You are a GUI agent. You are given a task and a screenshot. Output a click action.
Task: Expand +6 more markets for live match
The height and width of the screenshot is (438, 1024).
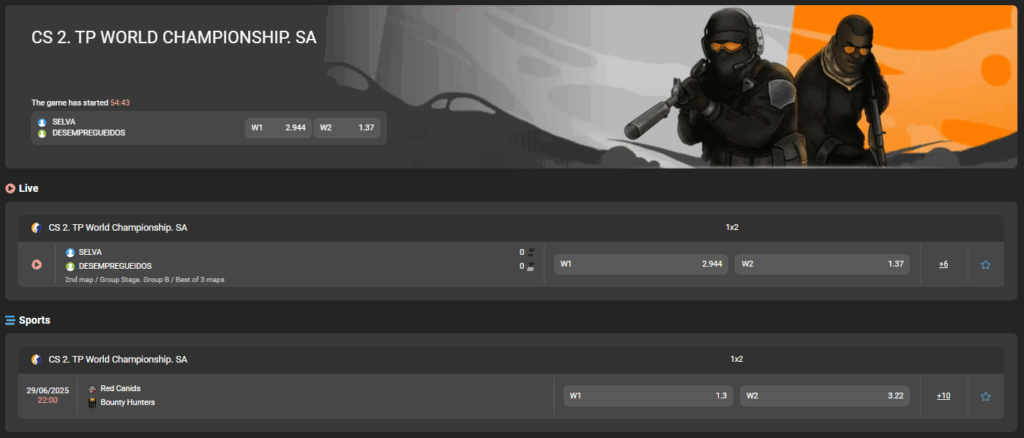[943, 265]
